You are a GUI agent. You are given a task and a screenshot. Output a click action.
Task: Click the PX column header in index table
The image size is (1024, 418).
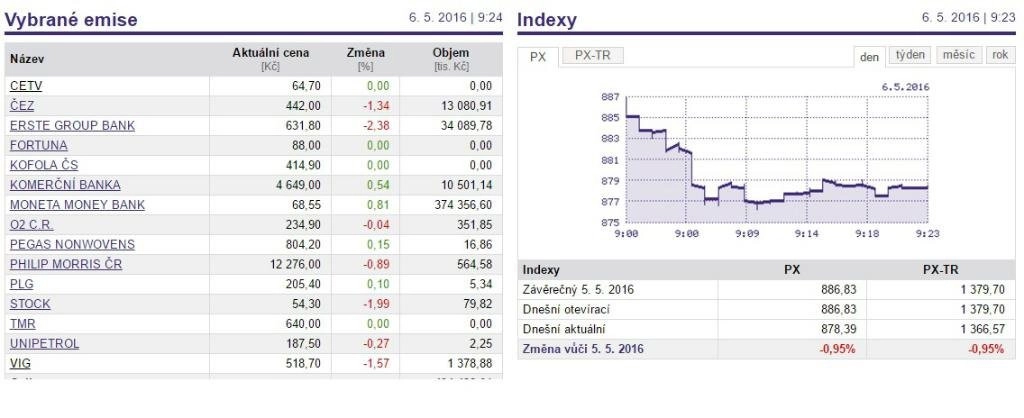click(792, 270)
